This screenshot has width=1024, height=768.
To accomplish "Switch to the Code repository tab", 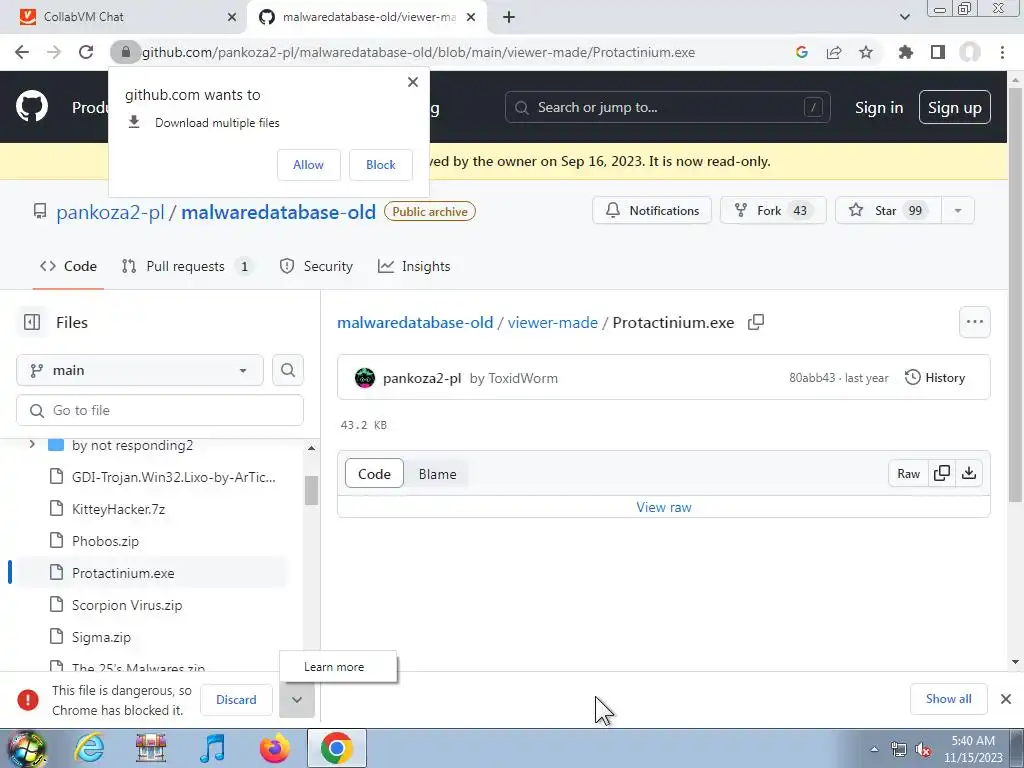I will 68,266.
